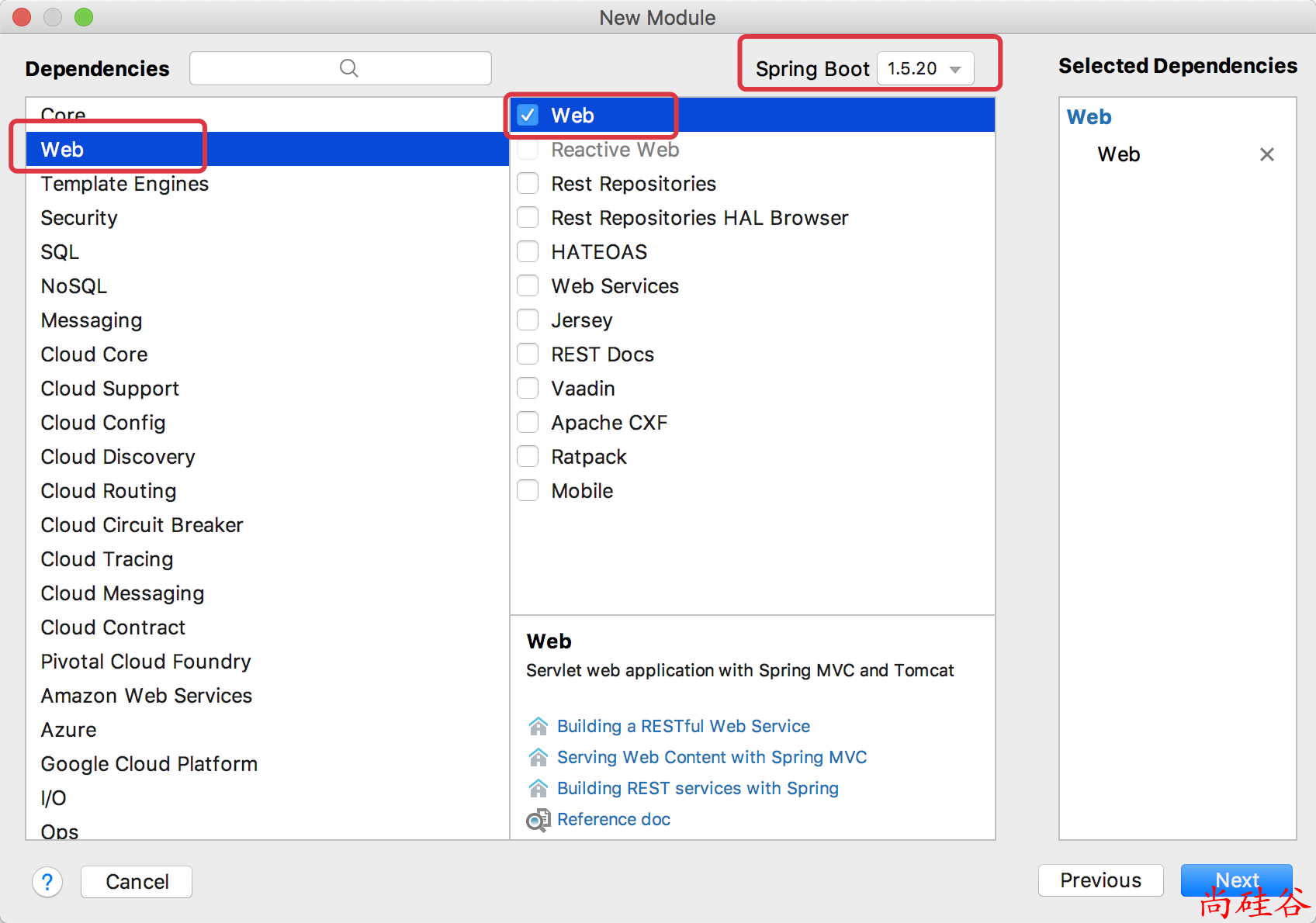Select the Web category in the list
Screen dimensions: 1316x923
pos(267,149)
